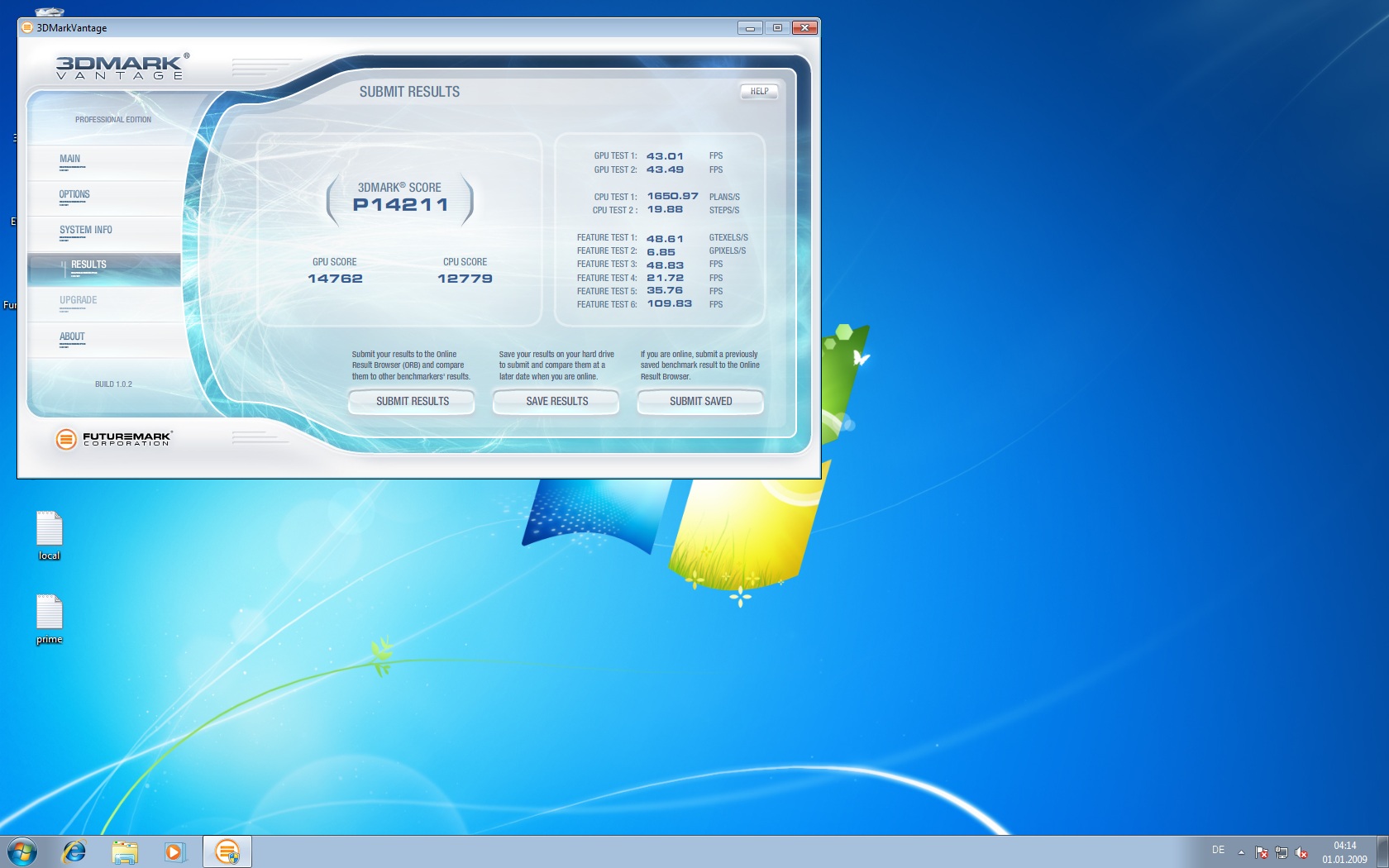The height and width of the screenshot is (868, 1389).
Task: Open the UPGRADE section
Action: (x=103, y=305)
